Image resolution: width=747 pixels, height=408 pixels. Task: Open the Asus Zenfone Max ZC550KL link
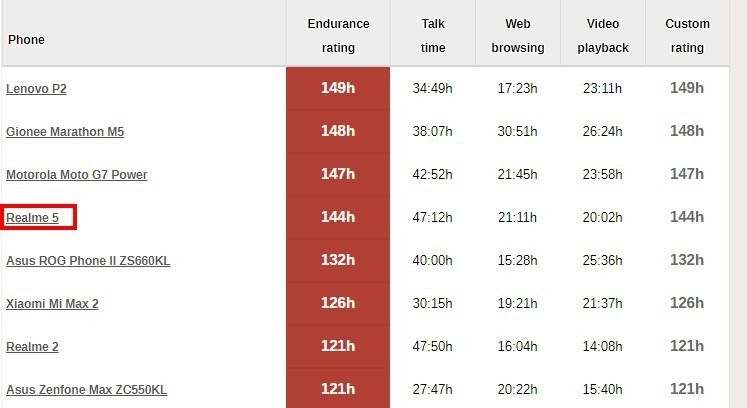(x=87, y=389)
